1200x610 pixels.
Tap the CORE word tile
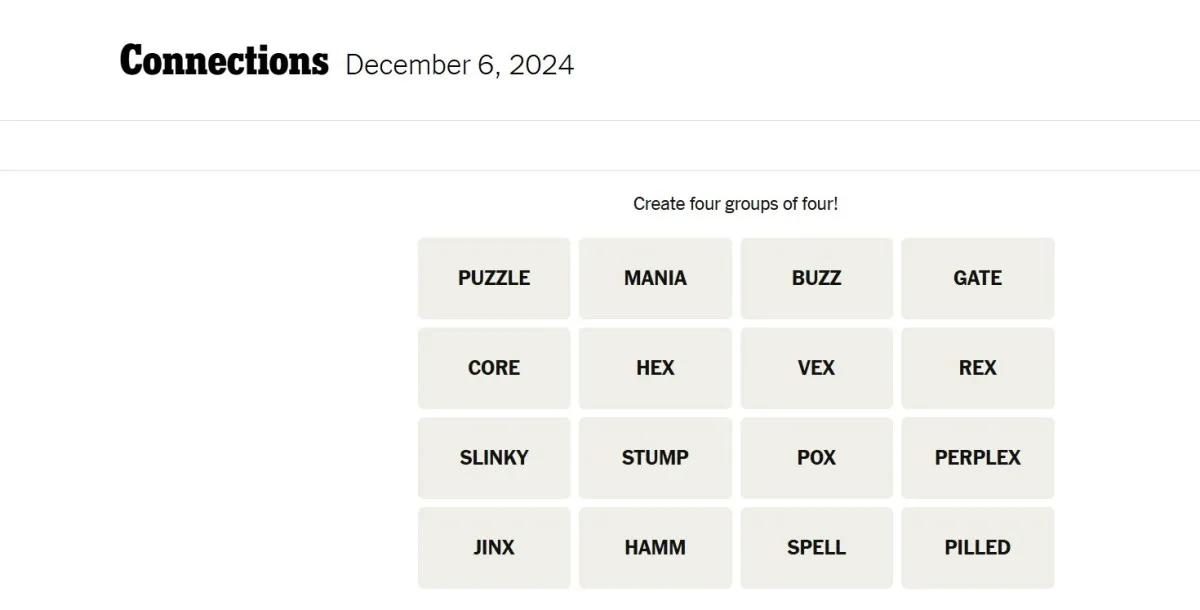494,368
